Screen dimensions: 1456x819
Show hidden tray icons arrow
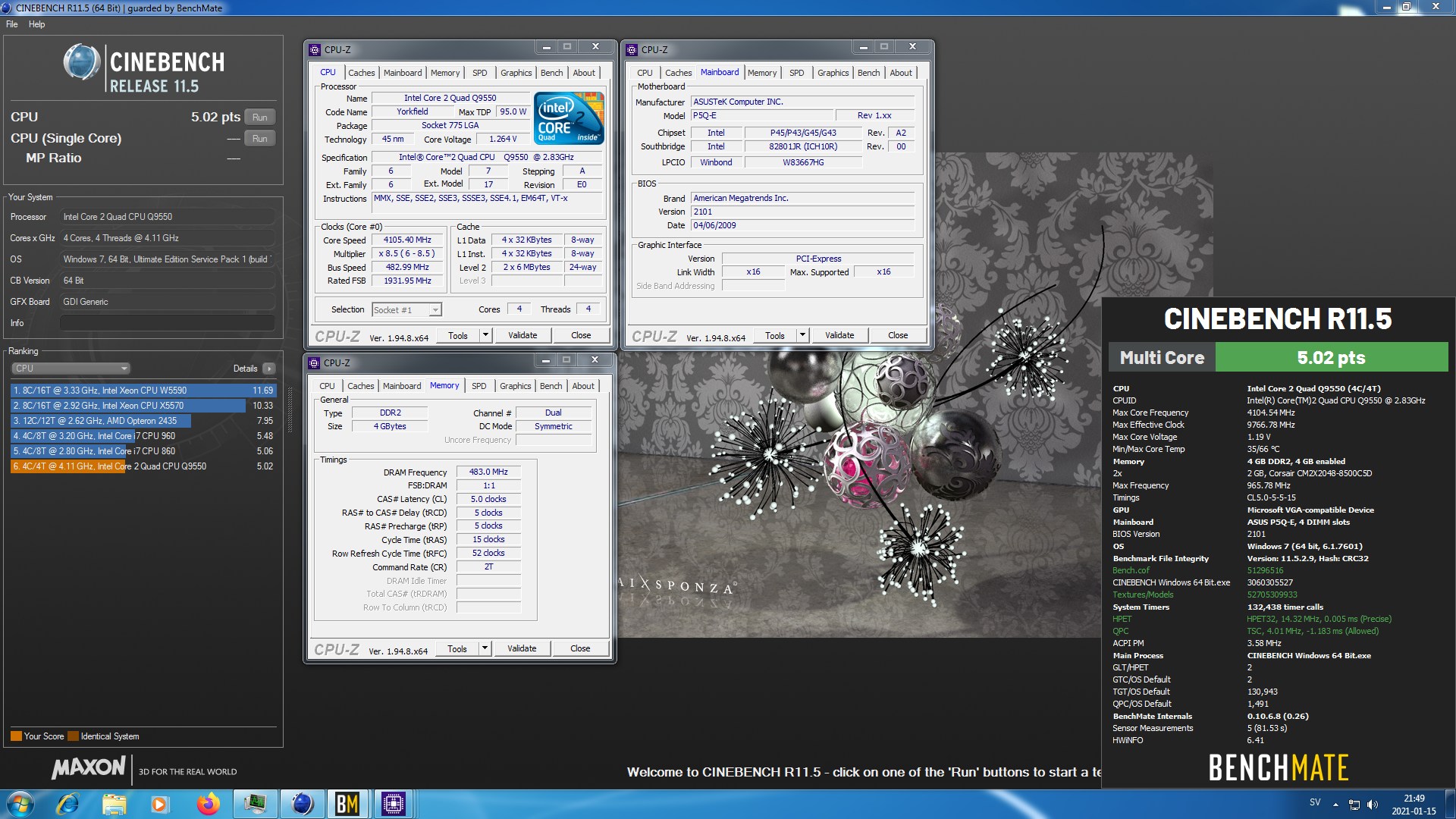[1335, 805]
